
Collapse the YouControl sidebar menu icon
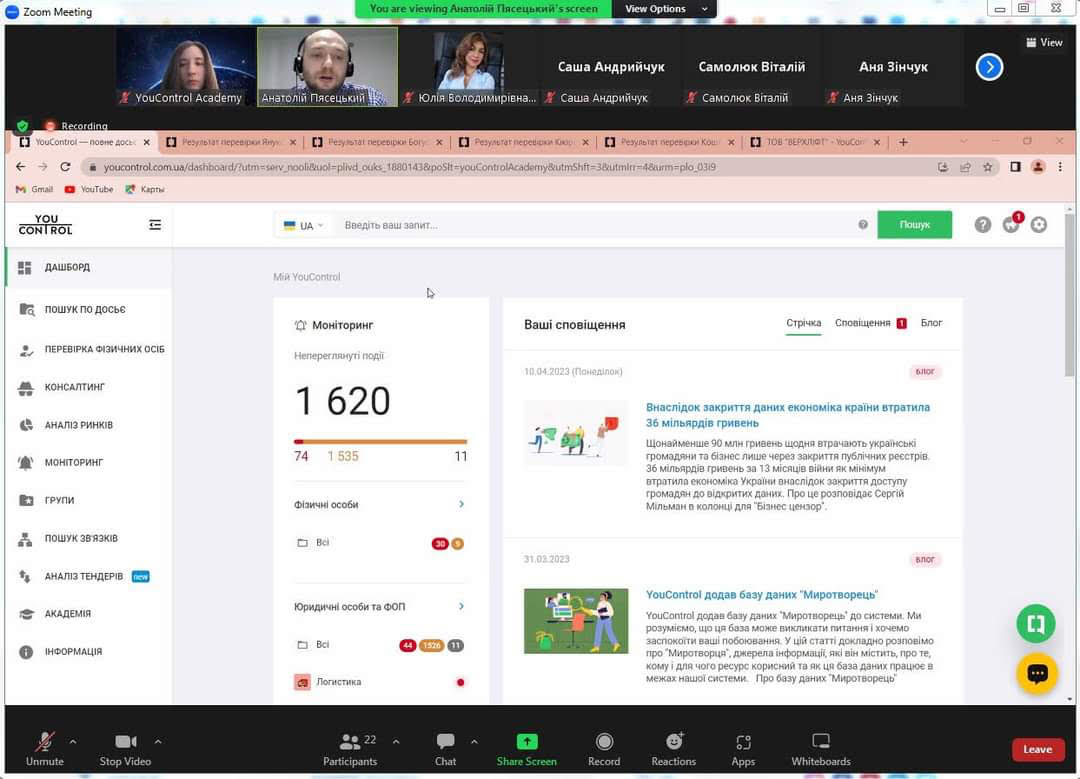[x=155, y=225]
